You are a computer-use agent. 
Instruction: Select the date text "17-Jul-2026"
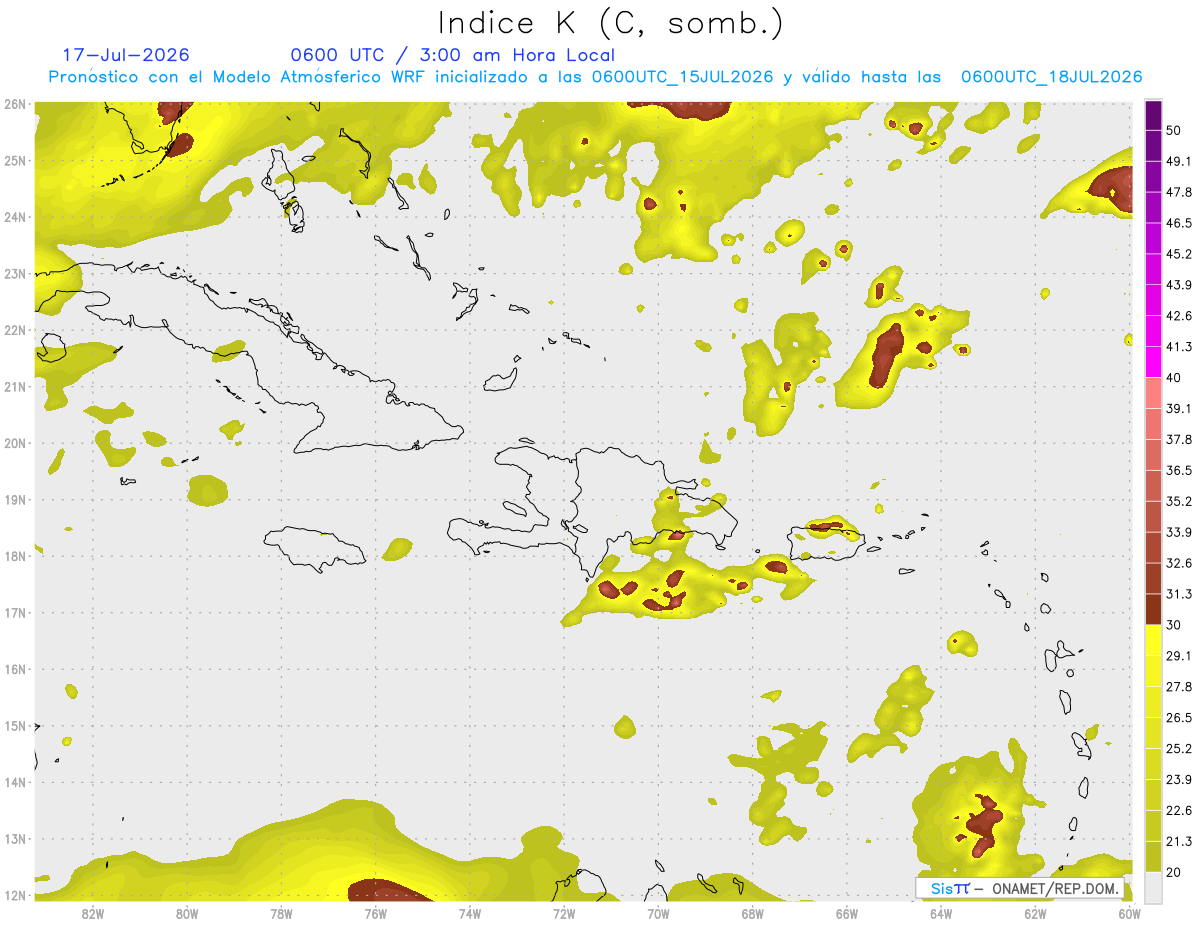coord(126,55)
